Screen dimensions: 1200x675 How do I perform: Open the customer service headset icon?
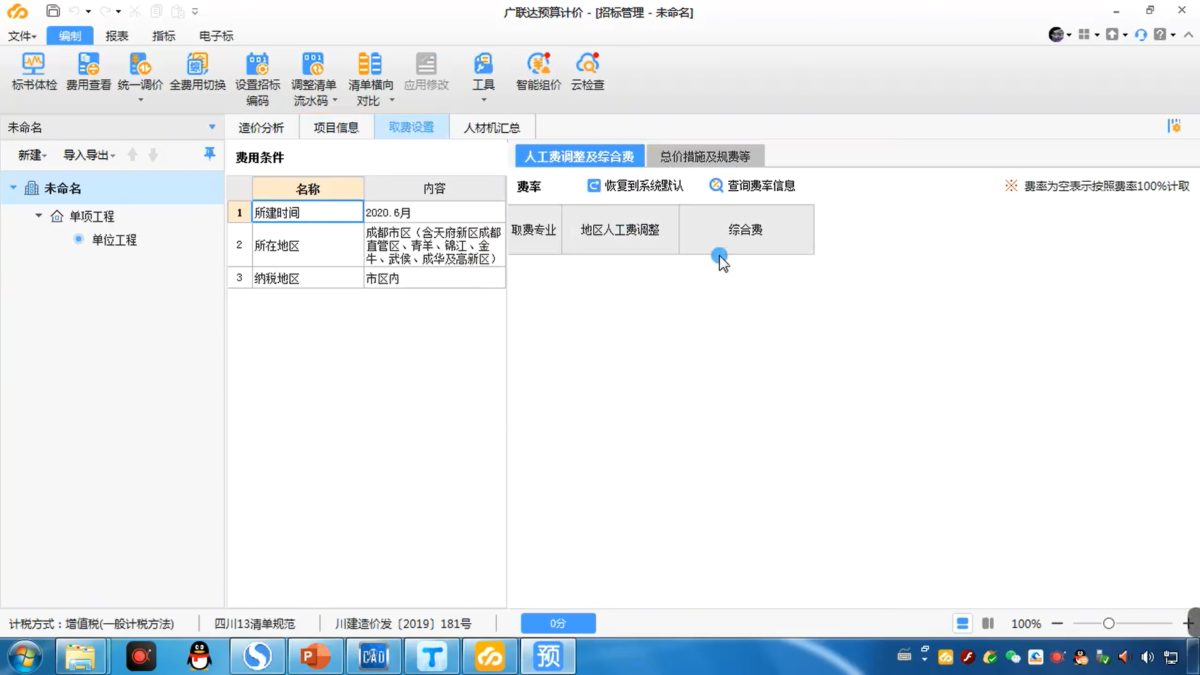1140,35
